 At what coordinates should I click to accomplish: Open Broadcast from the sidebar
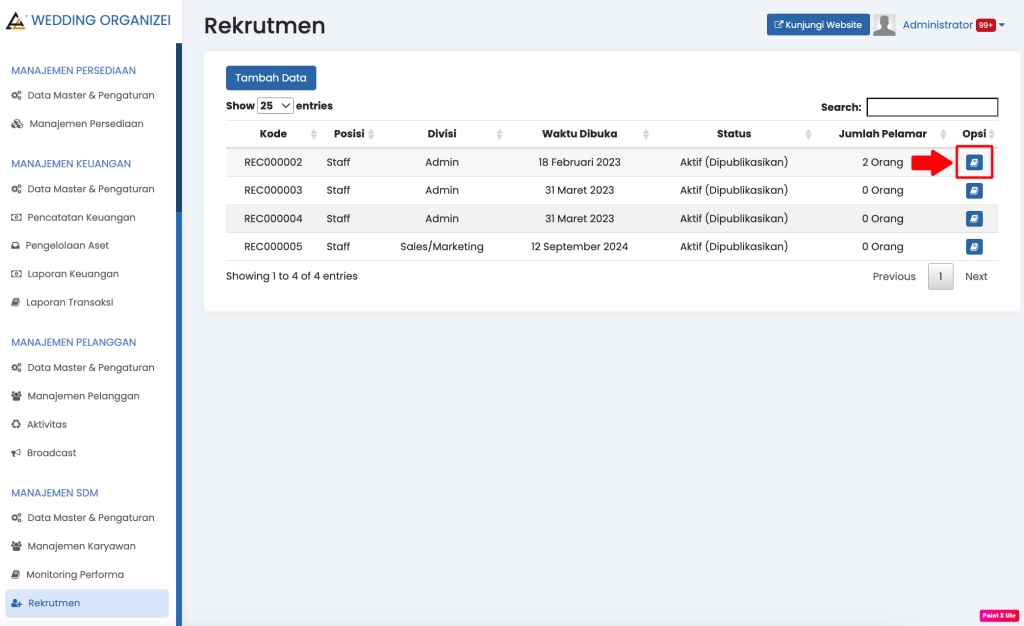[x=51, y=453]
